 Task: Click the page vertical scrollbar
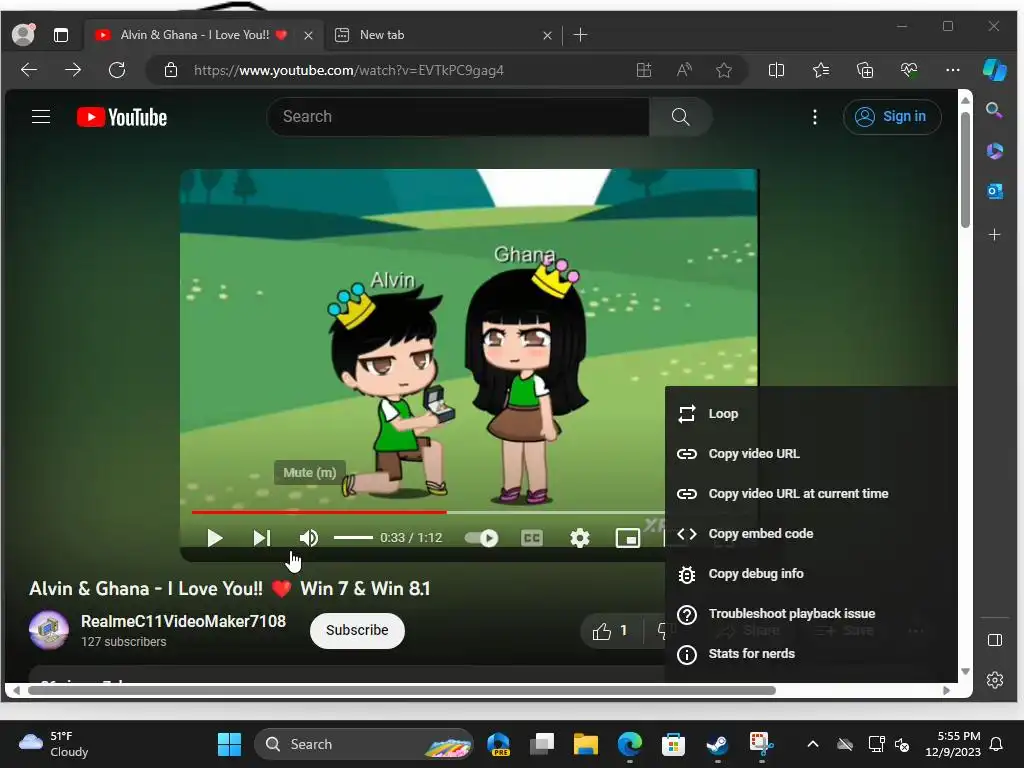[965, 170]
